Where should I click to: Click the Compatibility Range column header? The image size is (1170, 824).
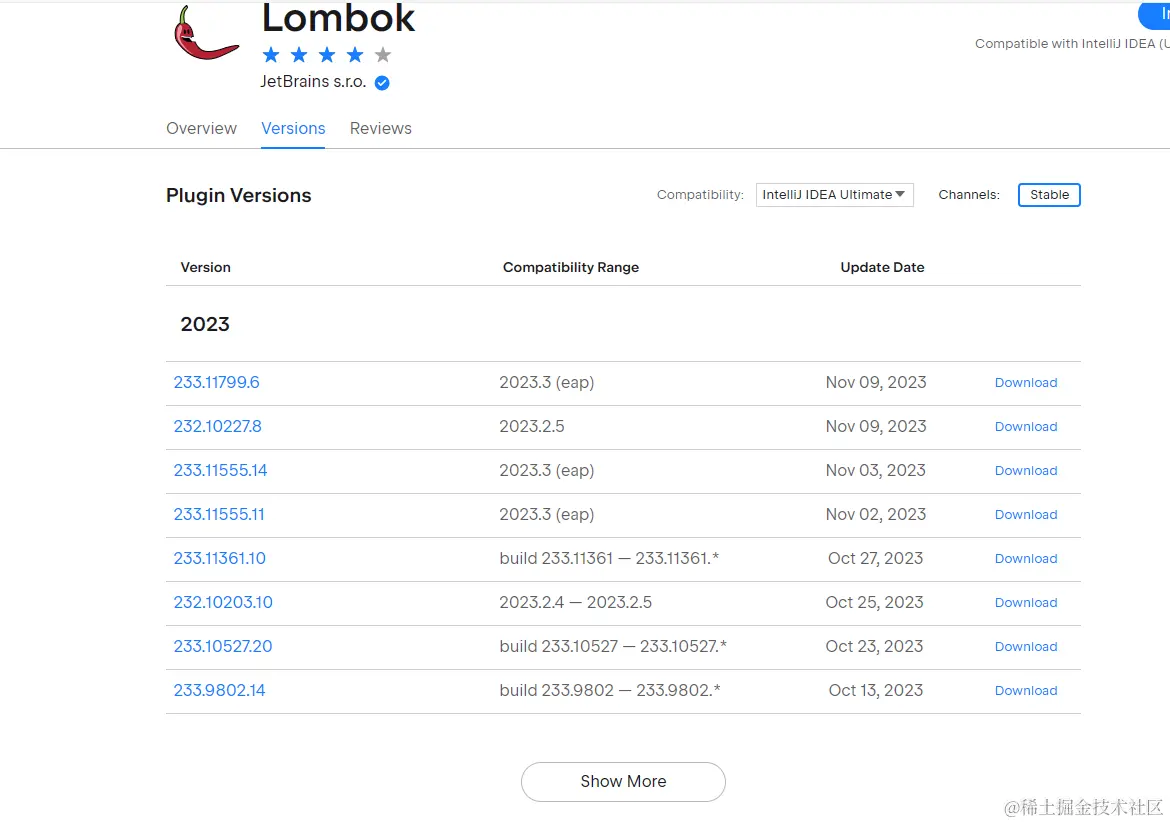tap(571, 267)
